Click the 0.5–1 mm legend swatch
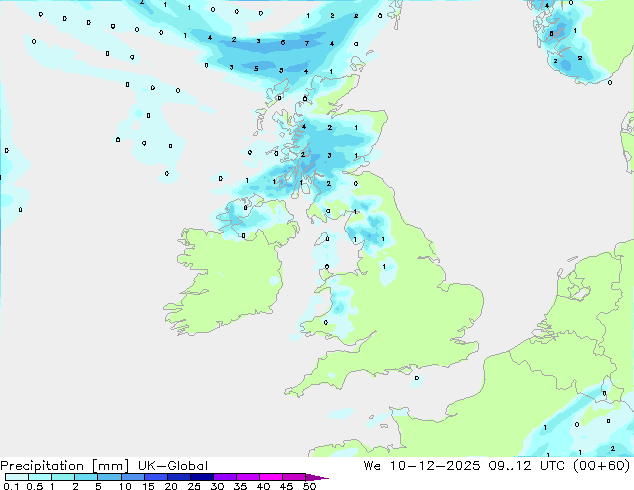The image size is (634, 490). 40,477
